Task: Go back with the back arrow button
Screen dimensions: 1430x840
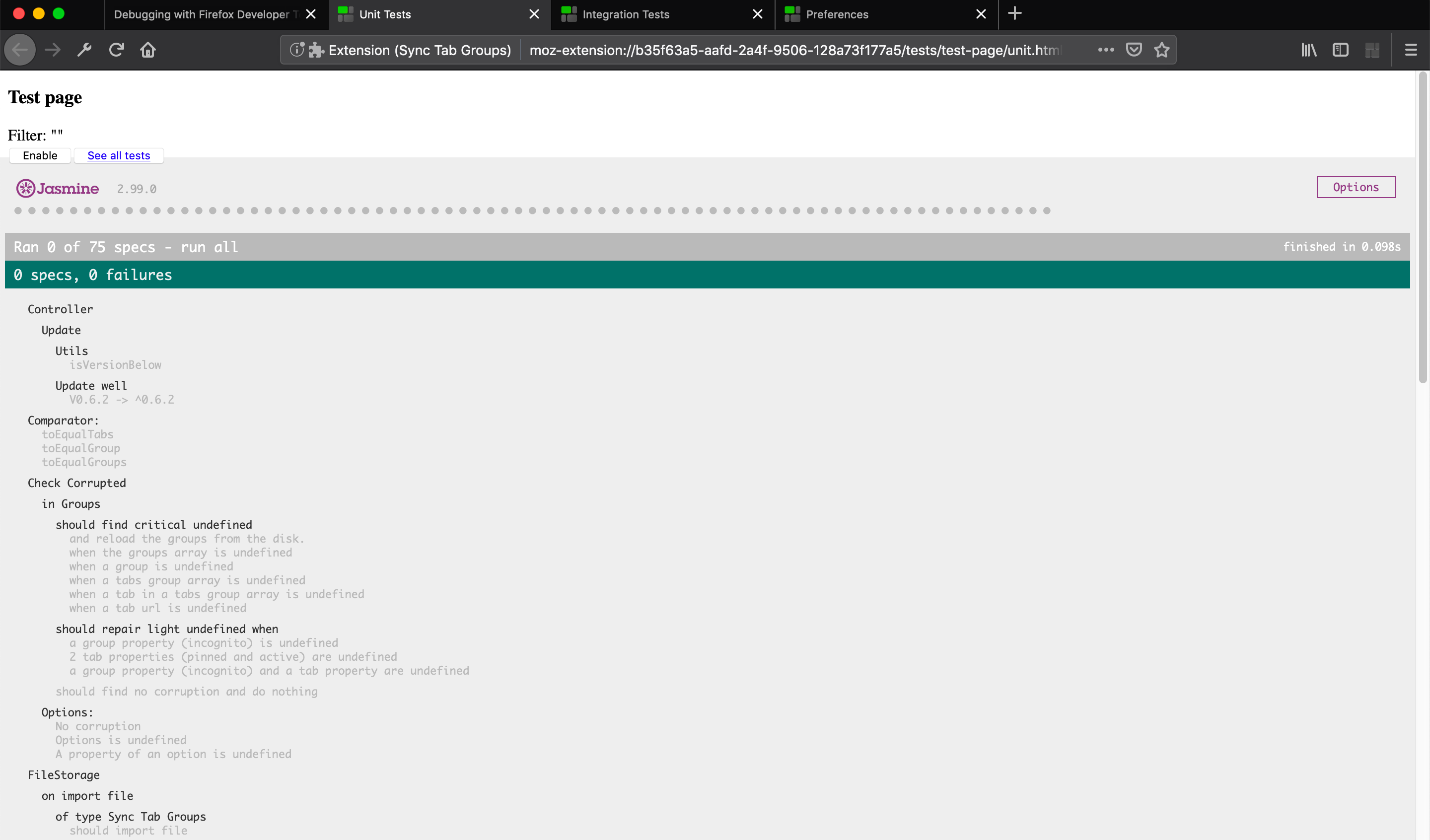Action: point(20,50)
